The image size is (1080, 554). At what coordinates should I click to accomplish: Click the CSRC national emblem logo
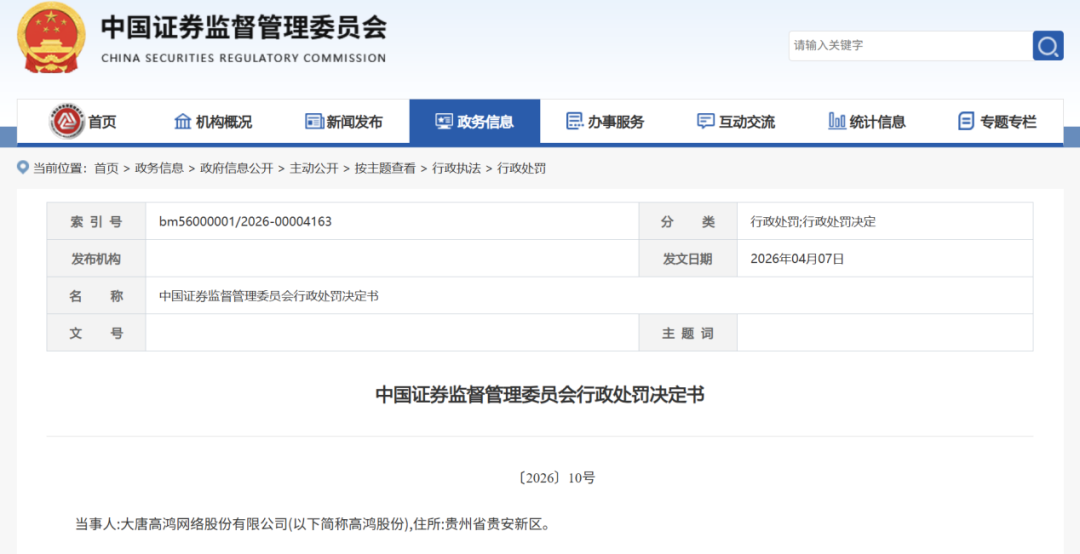(51, 38)
